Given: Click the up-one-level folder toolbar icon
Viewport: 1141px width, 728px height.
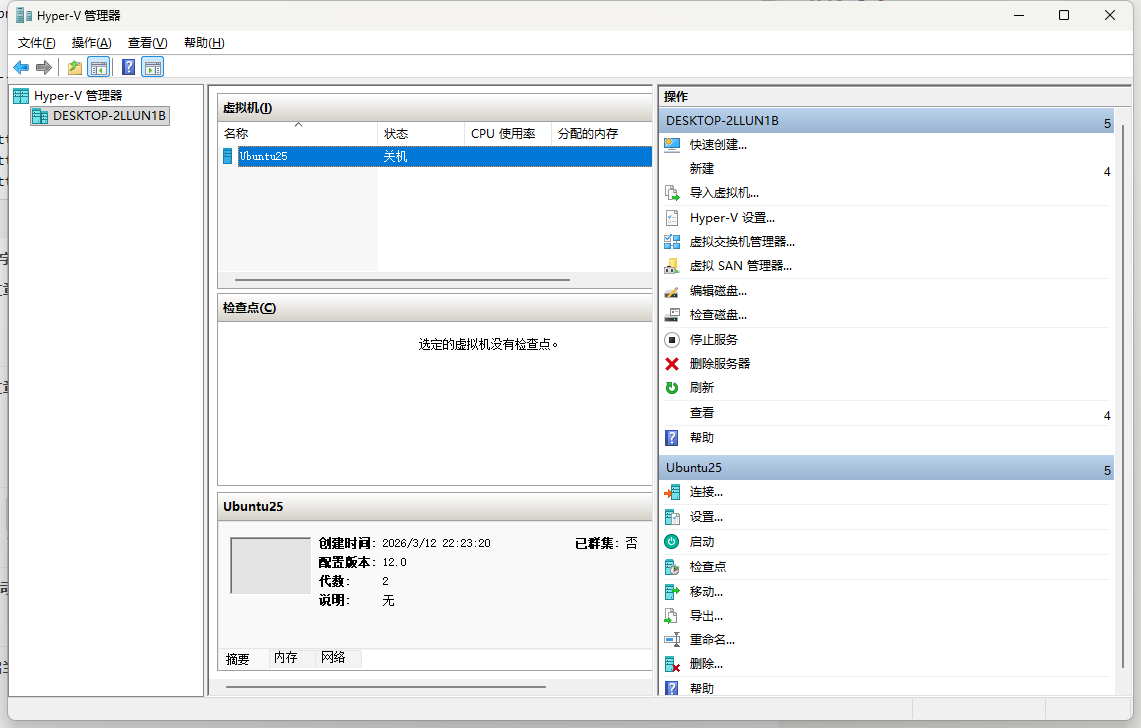Looking at the screenshot, I should [74, 67].
